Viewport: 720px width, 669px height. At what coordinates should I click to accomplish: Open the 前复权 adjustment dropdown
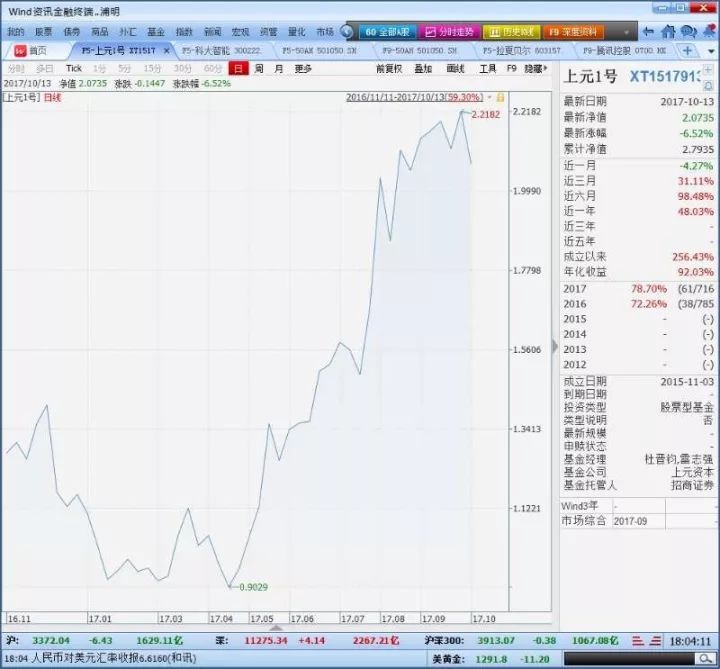pyautogui.click(x=389, y=69)
